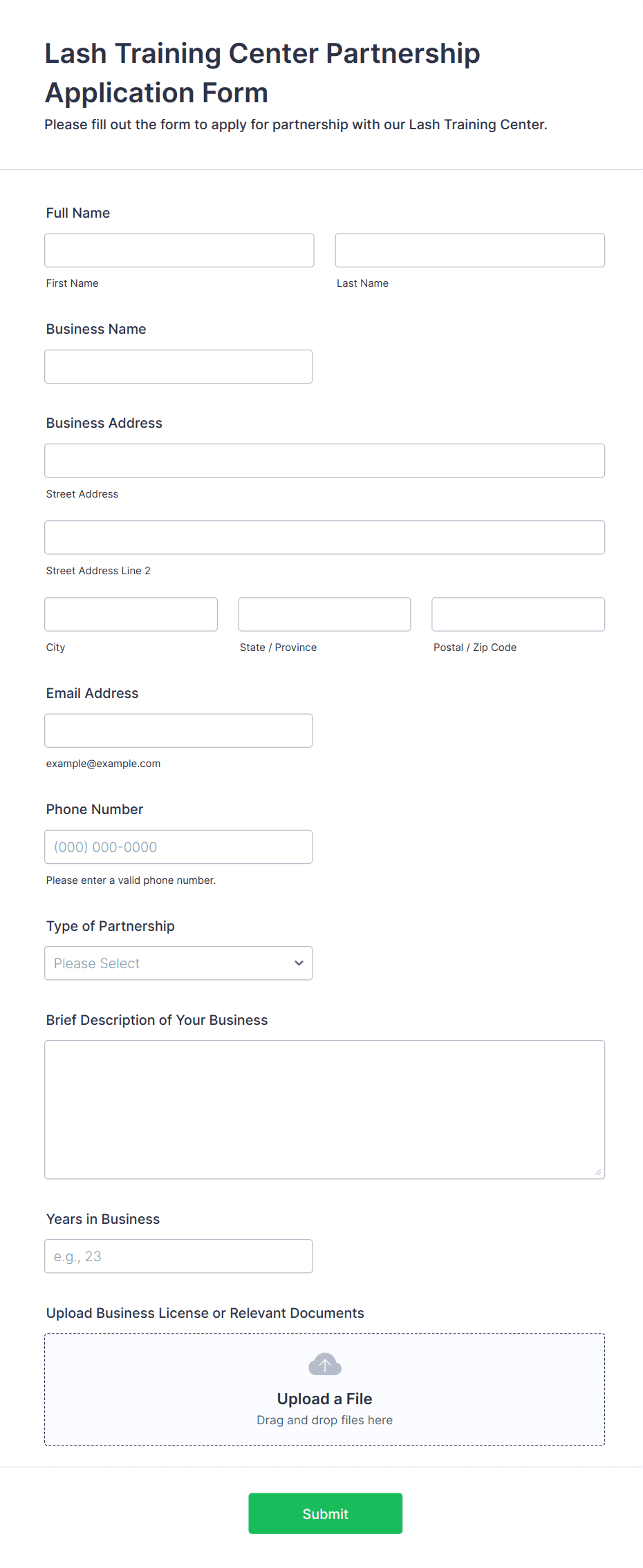Click the Postal / Zip Code field
The image size is (643, 1568).
point(518,614)
